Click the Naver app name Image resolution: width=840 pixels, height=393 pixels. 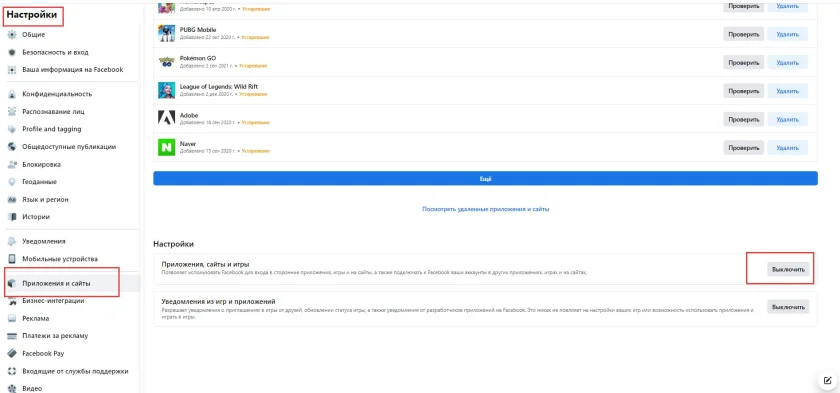pos(188,144)
